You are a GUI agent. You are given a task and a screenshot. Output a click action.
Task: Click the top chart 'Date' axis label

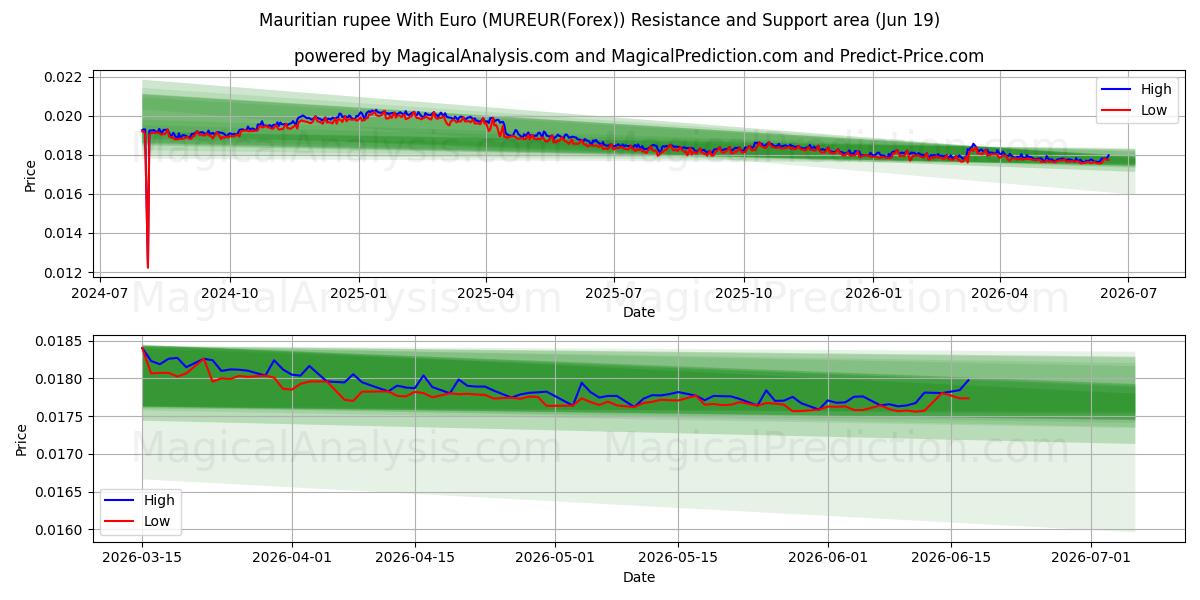click(639, 312)
